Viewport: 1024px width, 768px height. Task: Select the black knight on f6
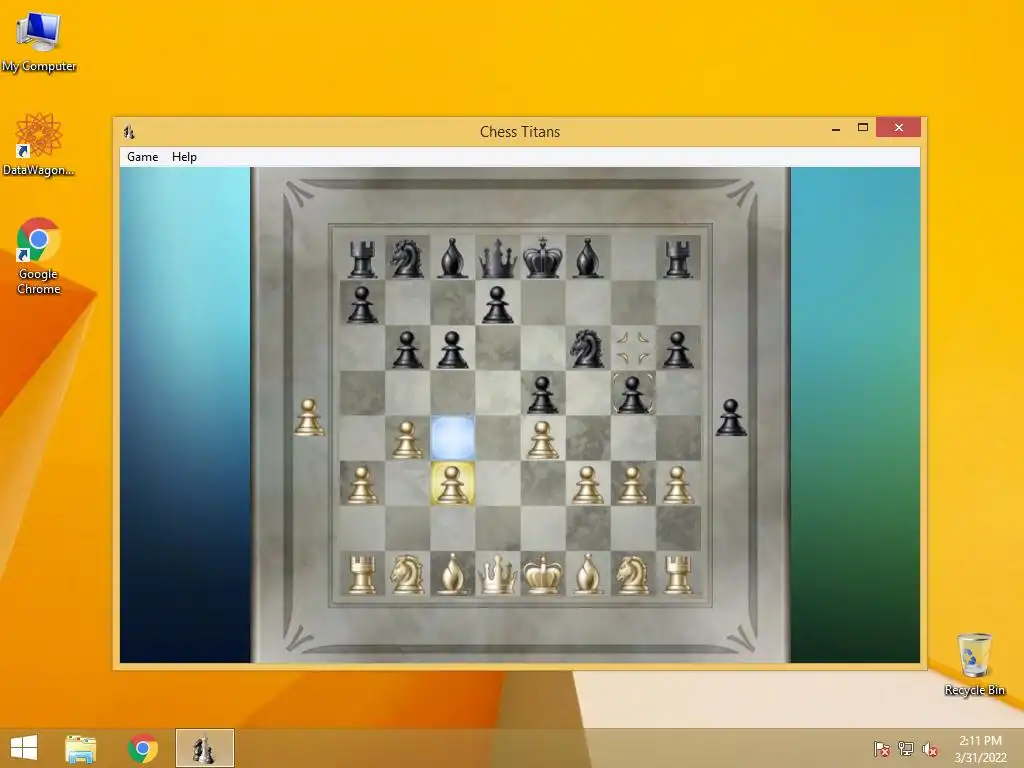587,348
